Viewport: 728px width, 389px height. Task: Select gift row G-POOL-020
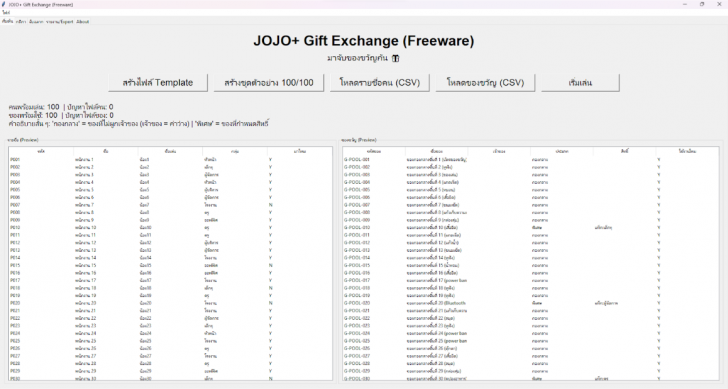(x=531, y=303)
